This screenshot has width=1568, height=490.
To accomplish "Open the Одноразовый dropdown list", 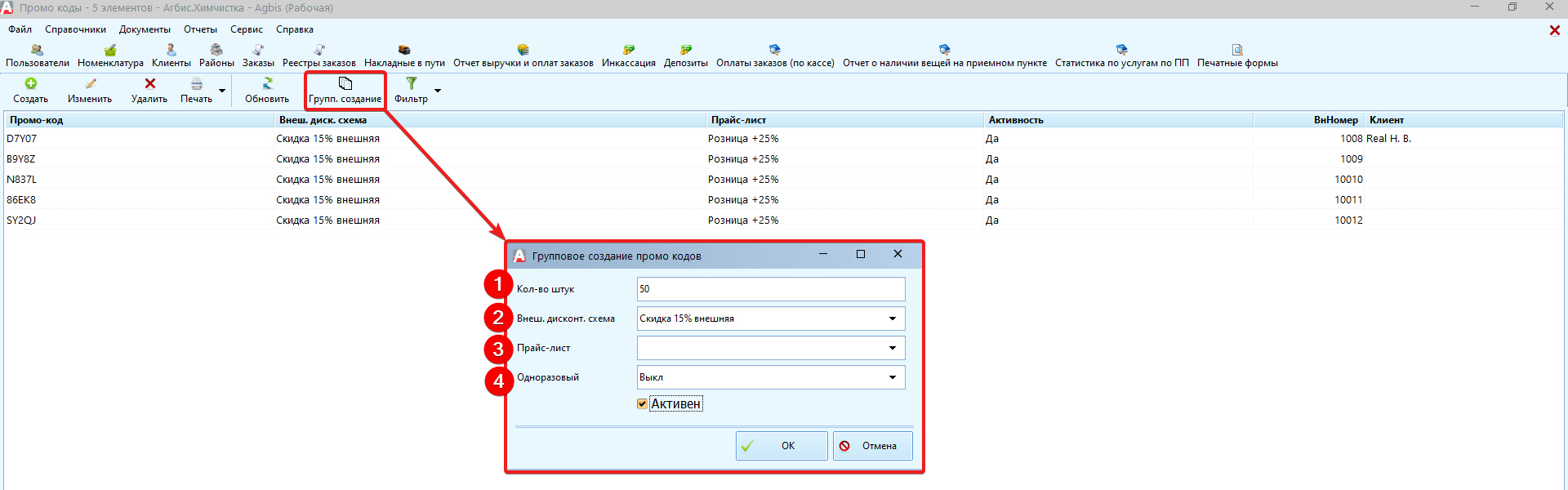I will [892, 377].
